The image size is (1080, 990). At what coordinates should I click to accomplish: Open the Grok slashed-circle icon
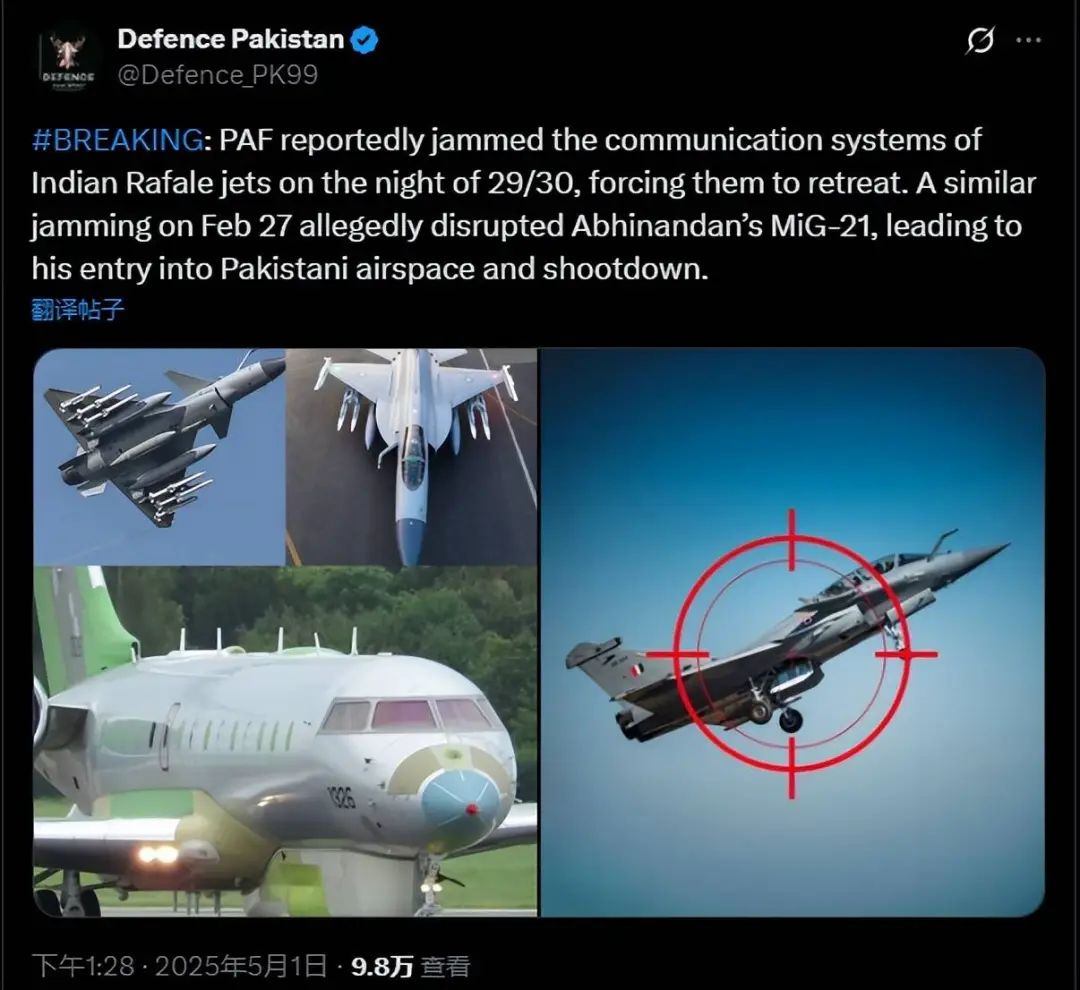click(979, 40)
